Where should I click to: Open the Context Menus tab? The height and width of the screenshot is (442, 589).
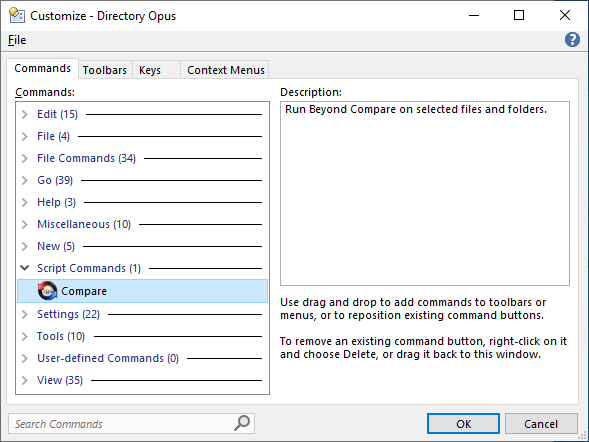226,70
